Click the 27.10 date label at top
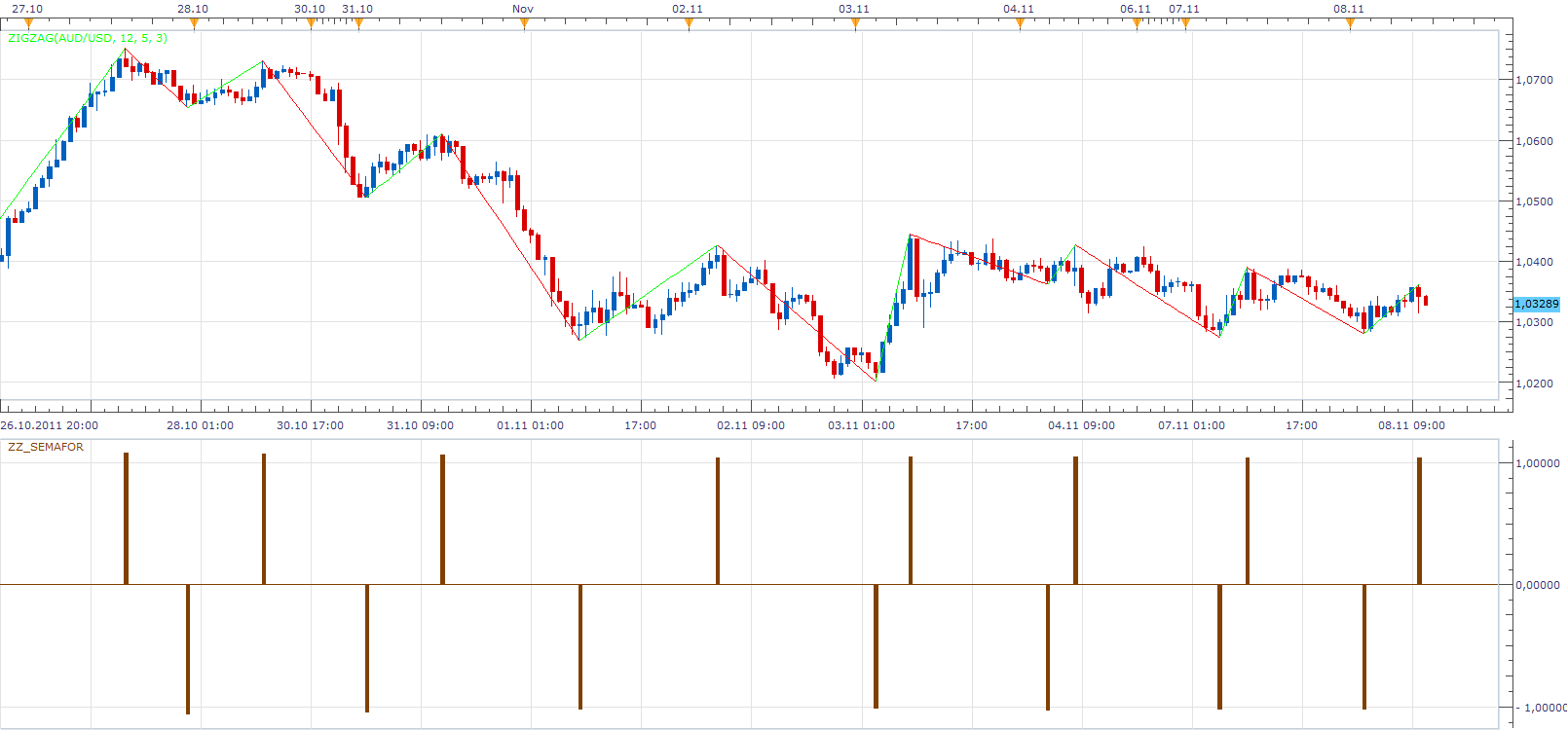This screenshot has height=730, width=1568. (x=27, y=9)
